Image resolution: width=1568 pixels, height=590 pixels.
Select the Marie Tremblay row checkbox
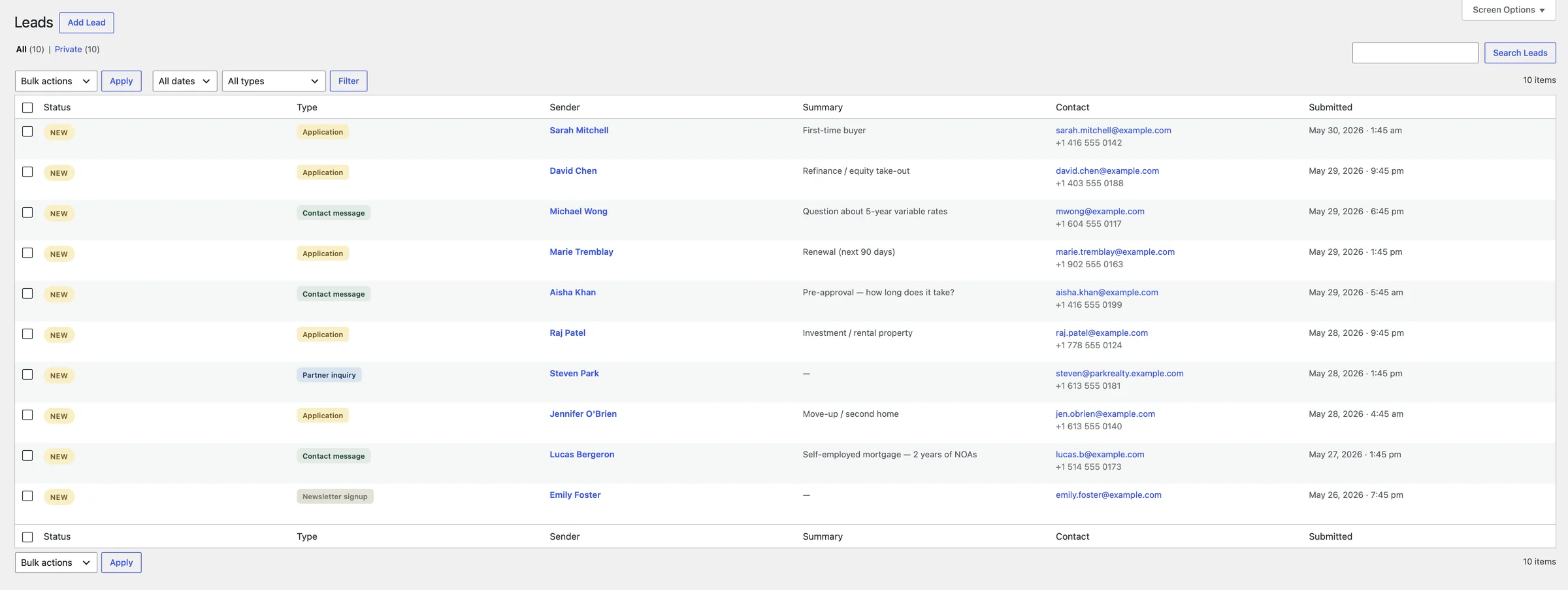pyautogui.click(x=27, y=253)
